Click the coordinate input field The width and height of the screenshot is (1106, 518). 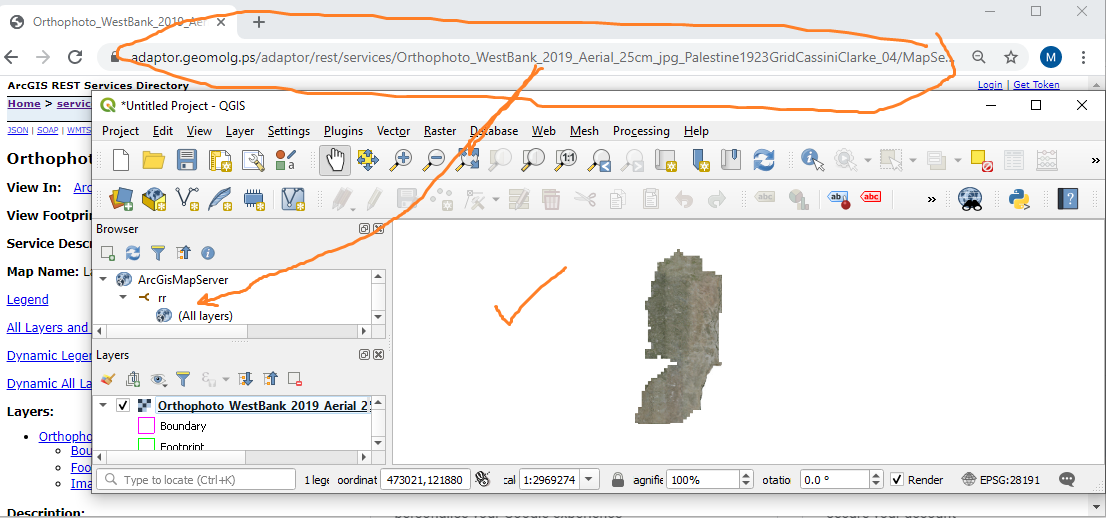click(x=425, y=480)
